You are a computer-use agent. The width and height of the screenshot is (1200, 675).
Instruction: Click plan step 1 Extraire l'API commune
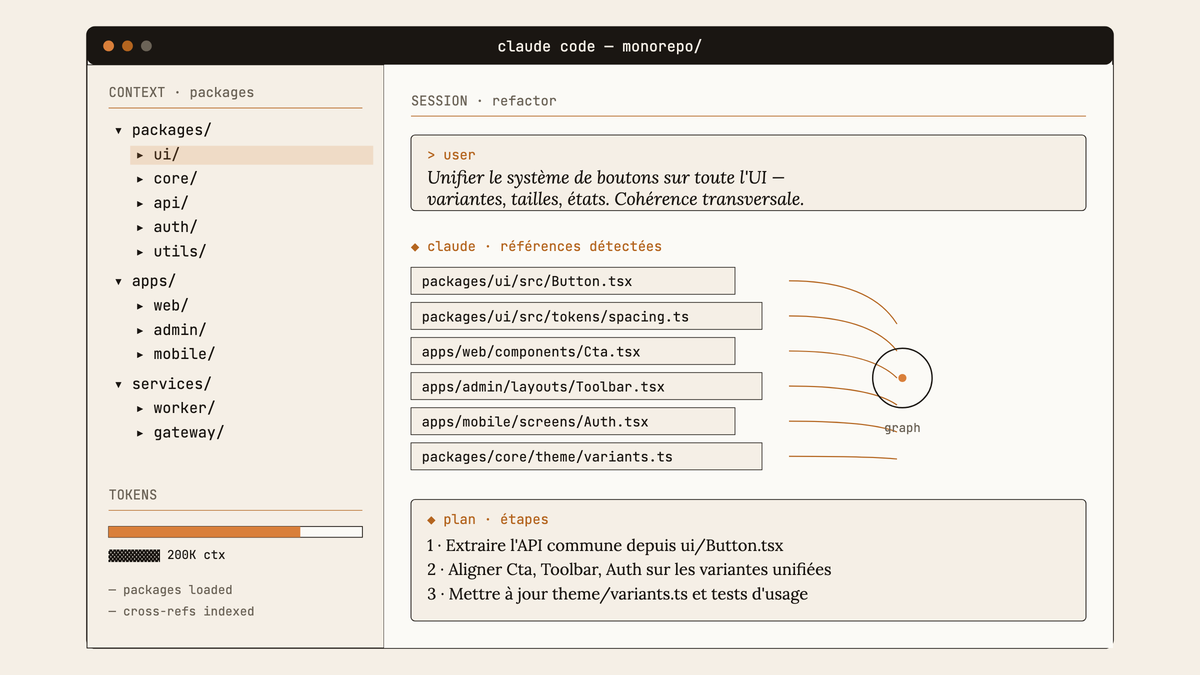(x=605, y=546)
